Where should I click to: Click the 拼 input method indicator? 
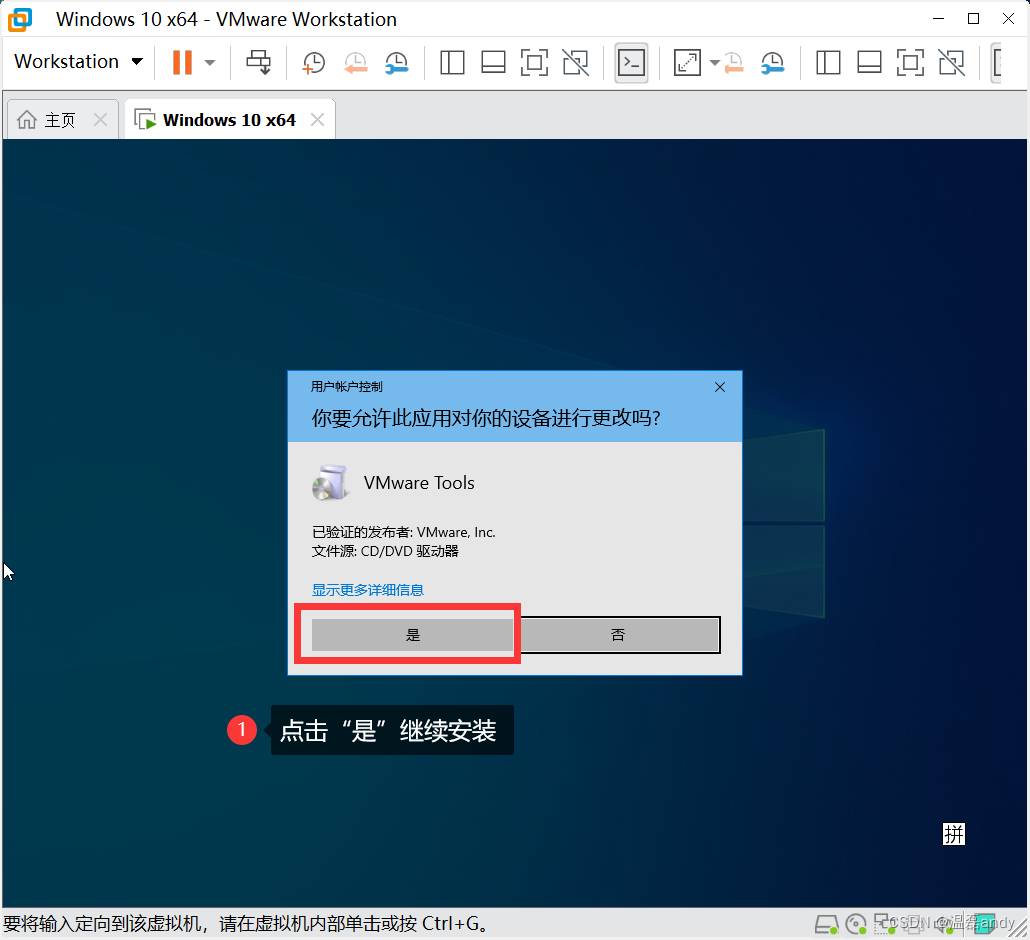954,834
